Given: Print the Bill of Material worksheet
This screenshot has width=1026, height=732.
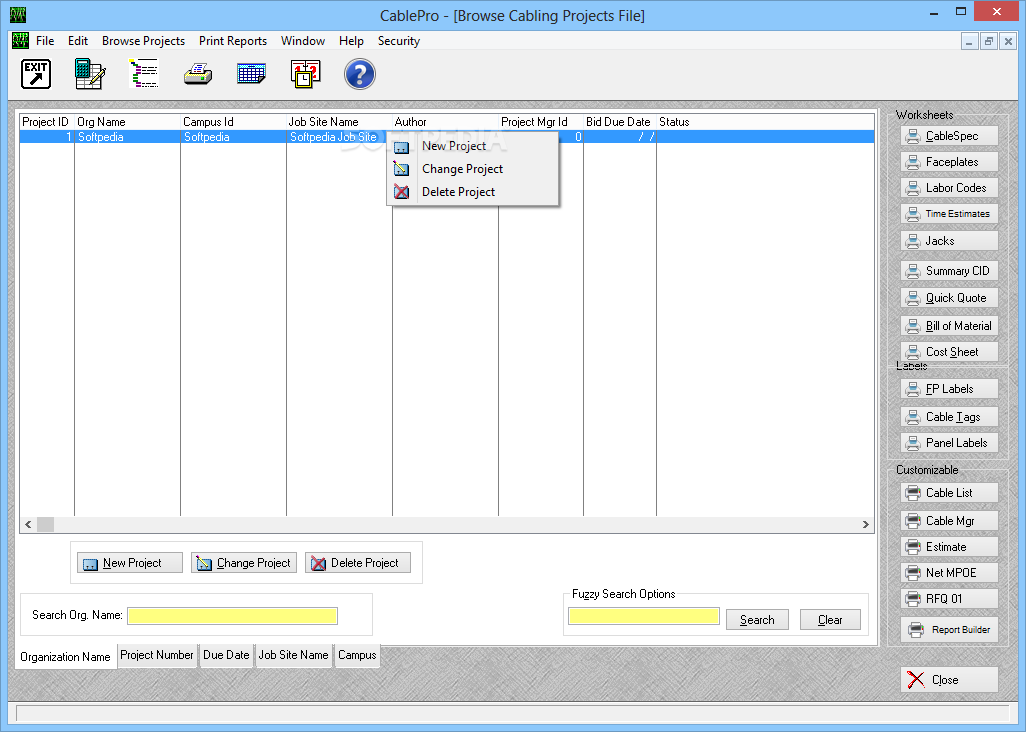Looking at the screenshot, I should (x=949, y=326).
